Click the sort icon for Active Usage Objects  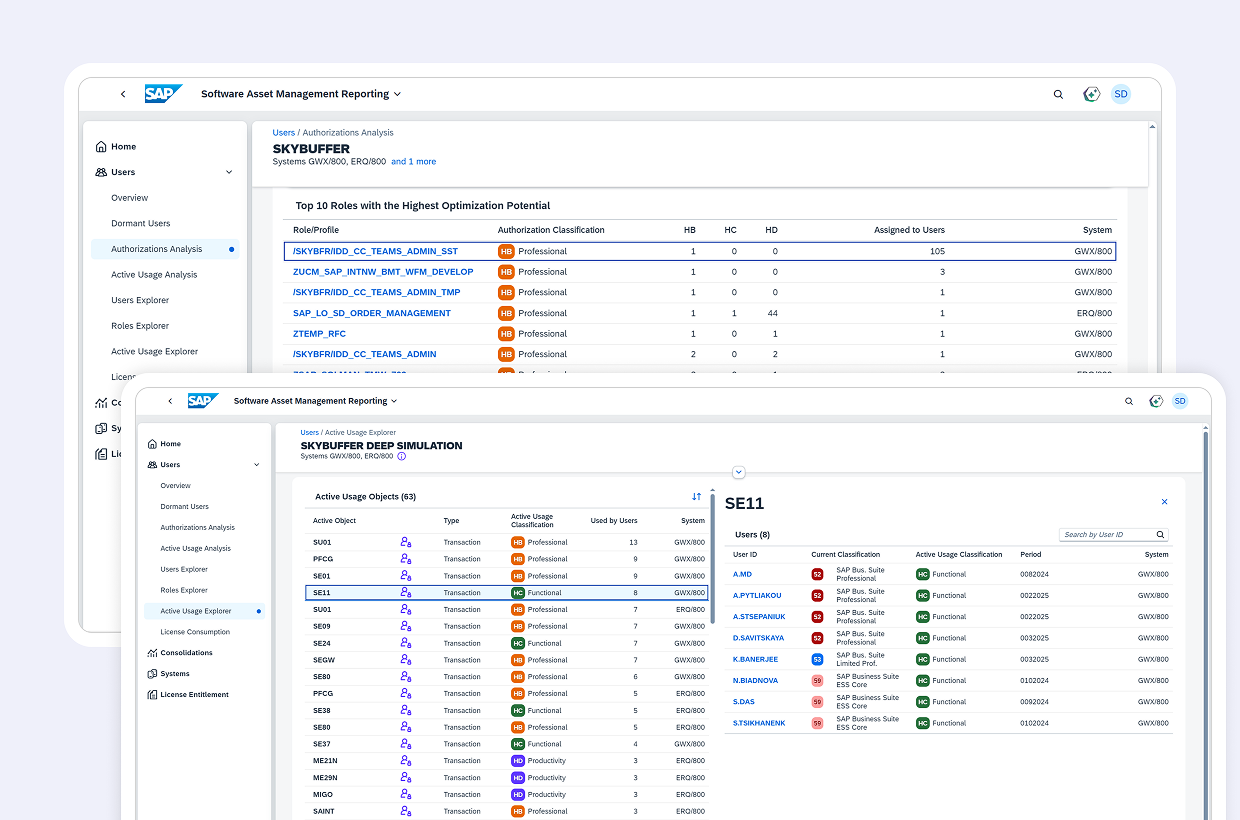click(696, 496)
